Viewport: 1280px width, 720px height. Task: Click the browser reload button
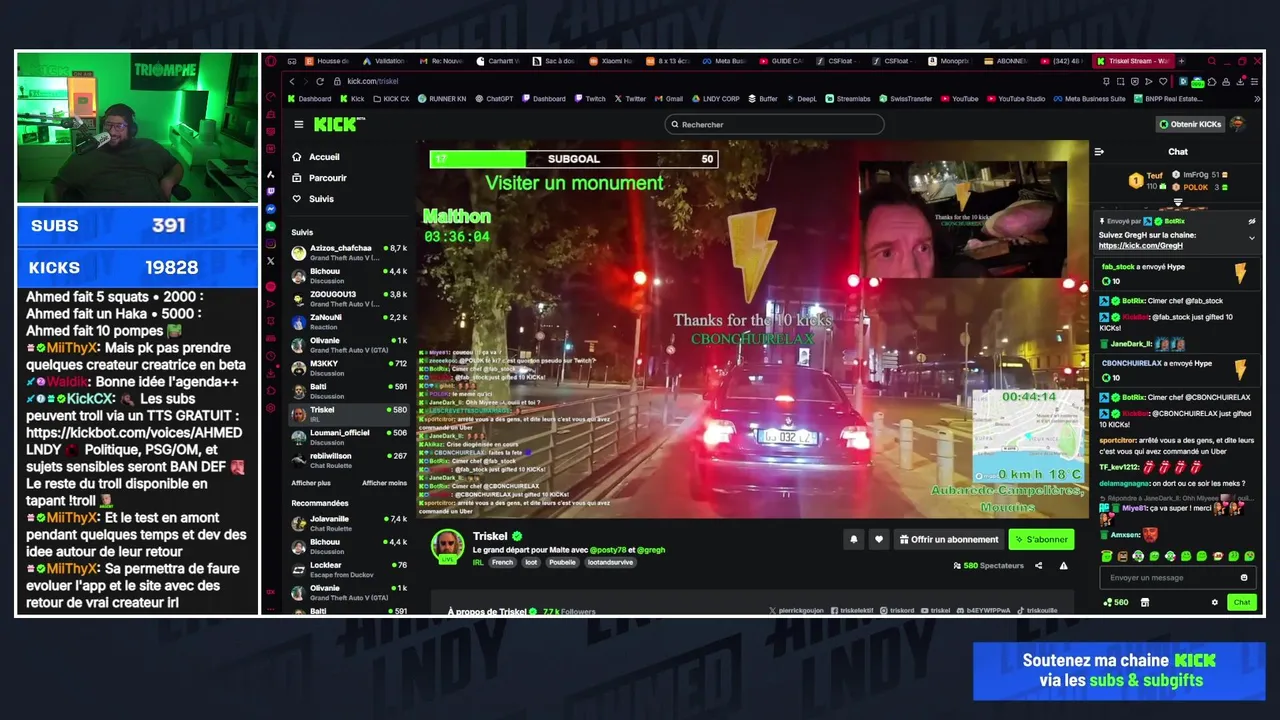(x=320, y=81)
